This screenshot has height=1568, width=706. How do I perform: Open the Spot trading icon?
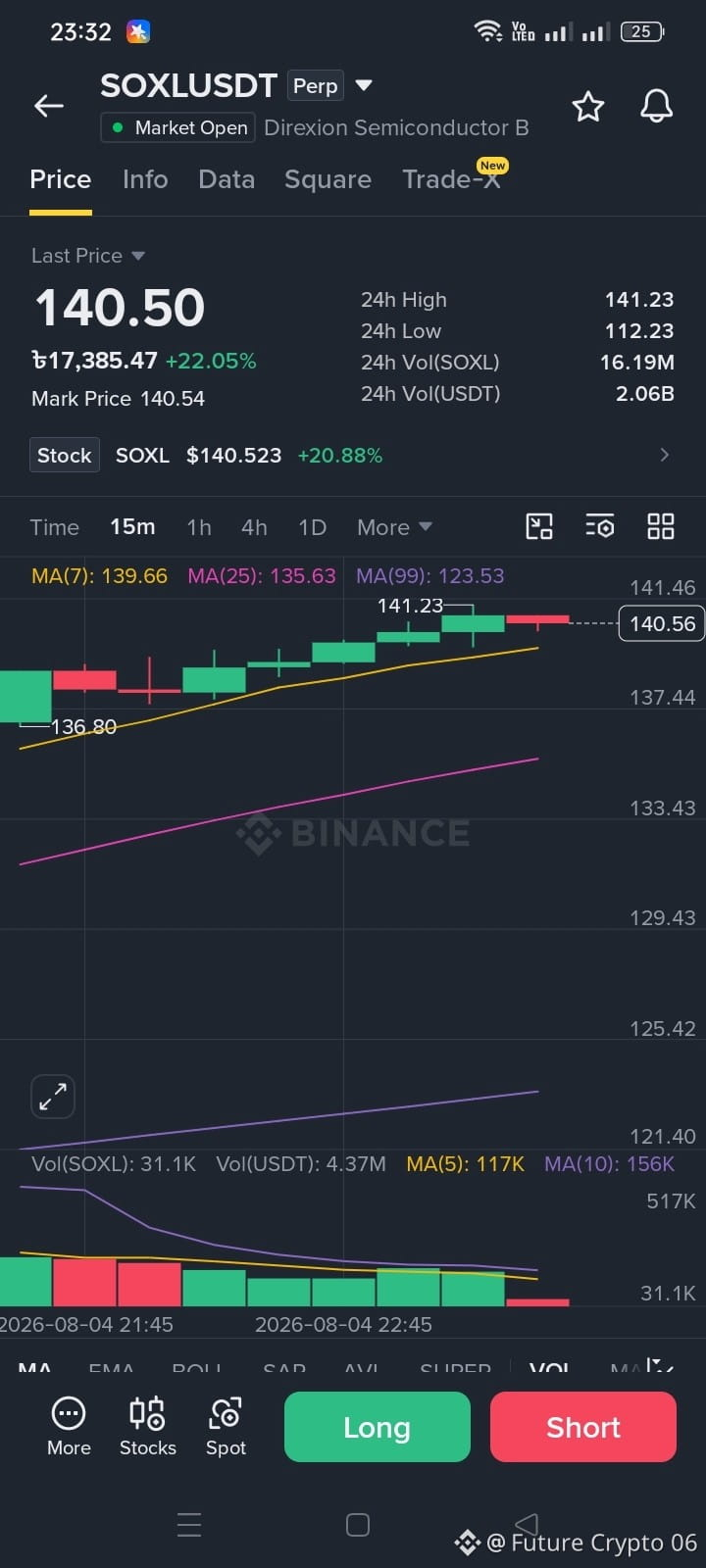tap(226, 1426)
